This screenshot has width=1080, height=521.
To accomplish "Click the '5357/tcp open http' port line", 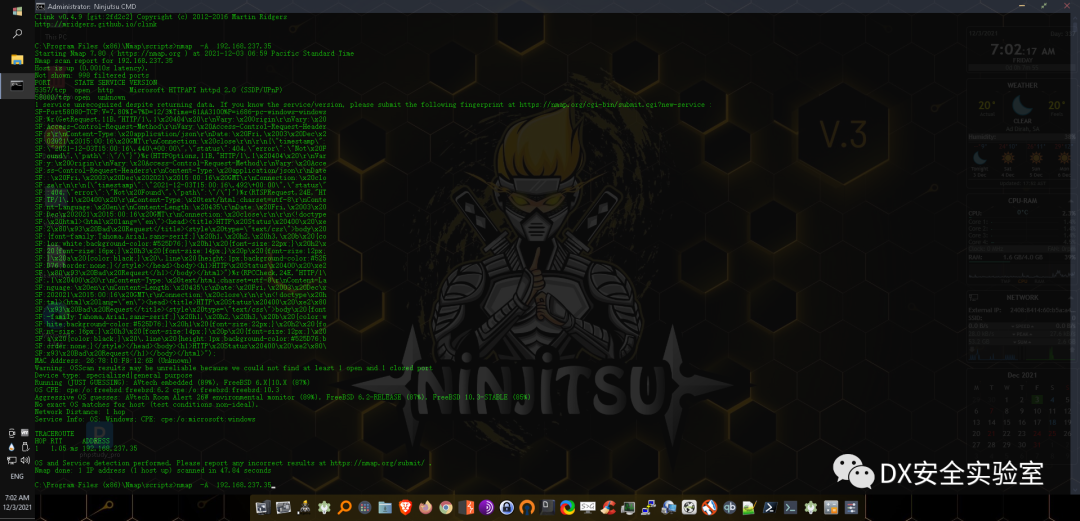I will click(158, 90).
